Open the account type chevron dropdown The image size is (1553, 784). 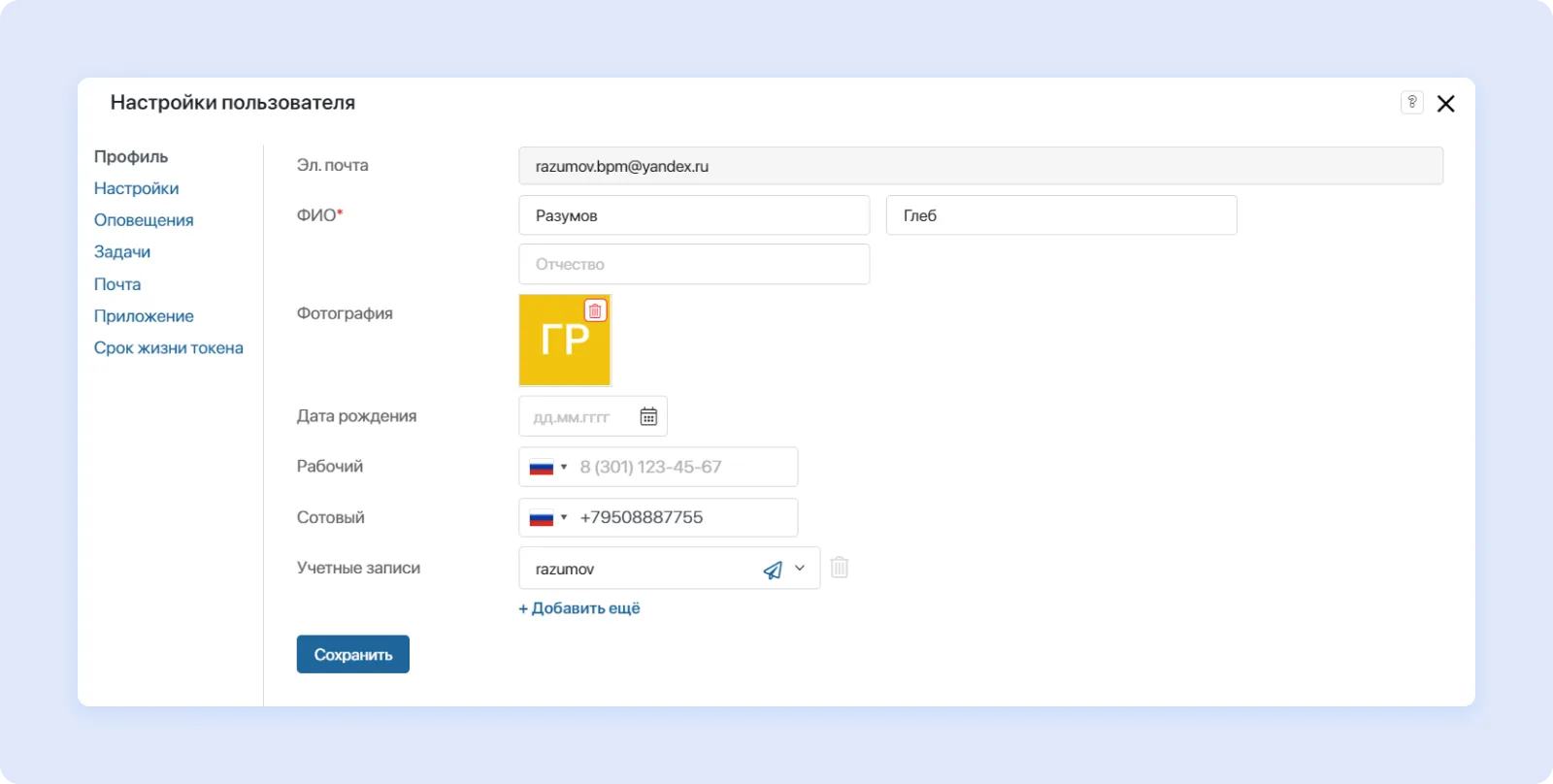click(800, 569)
